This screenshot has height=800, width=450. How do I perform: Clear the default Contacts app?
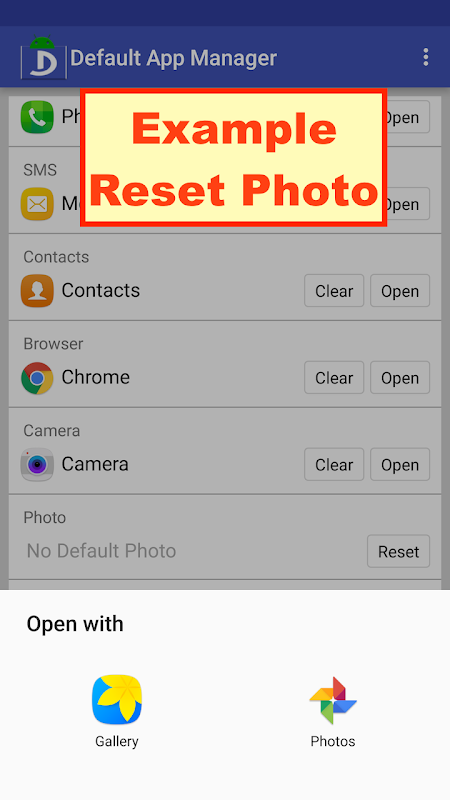click(x=334, y=291)
